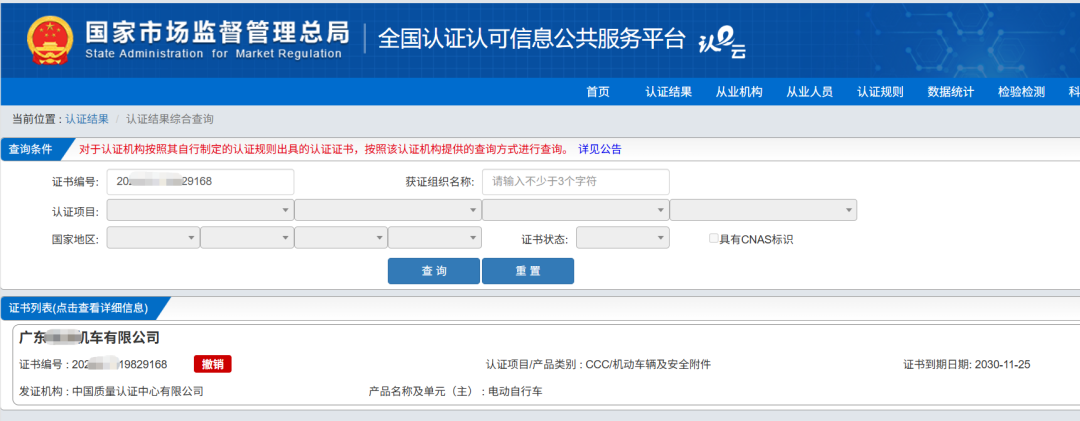Open the 数据统计 nav menu
Image resolution: width=1080 pixels, height=421 pixels.
(951, 92)
